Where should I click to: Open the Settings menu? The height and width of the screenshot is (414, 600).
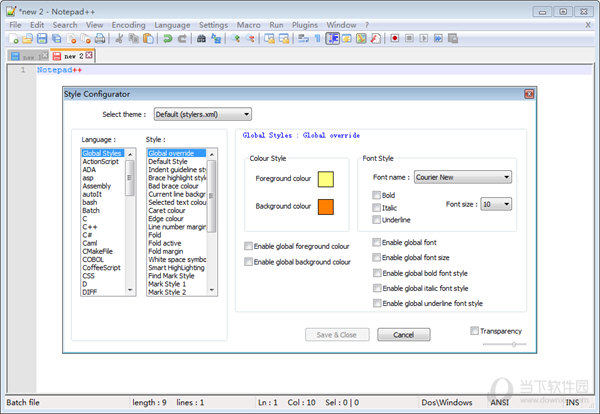pyautogui.click(x=213, y=25)
